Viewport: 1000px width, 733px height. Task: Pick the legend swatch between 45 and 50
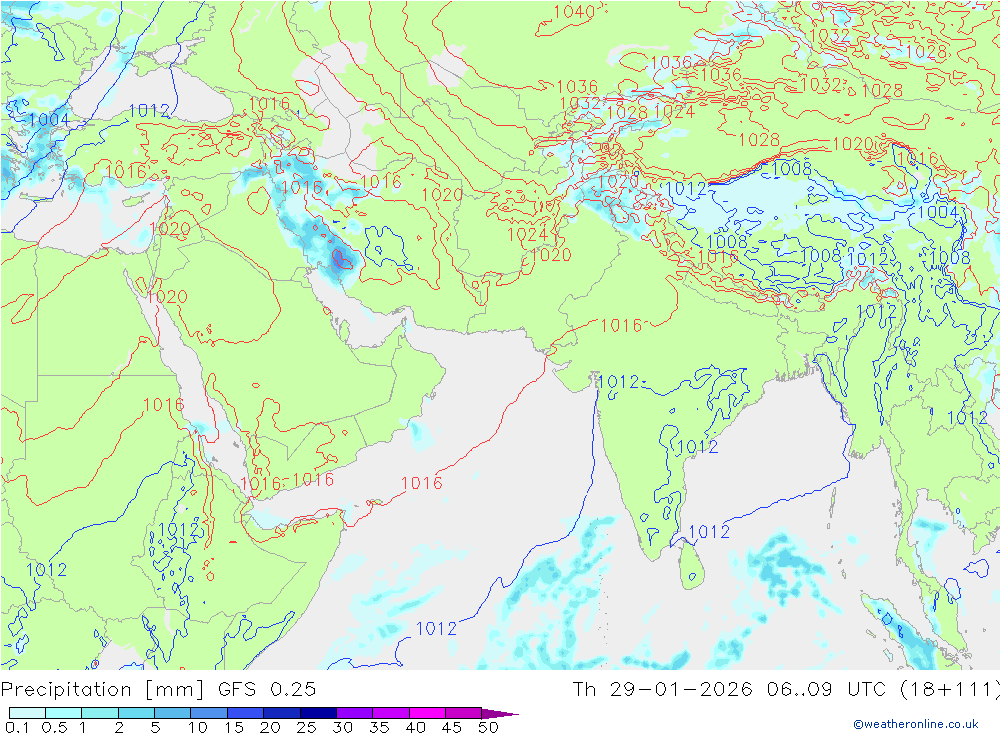tap(463, 713)
